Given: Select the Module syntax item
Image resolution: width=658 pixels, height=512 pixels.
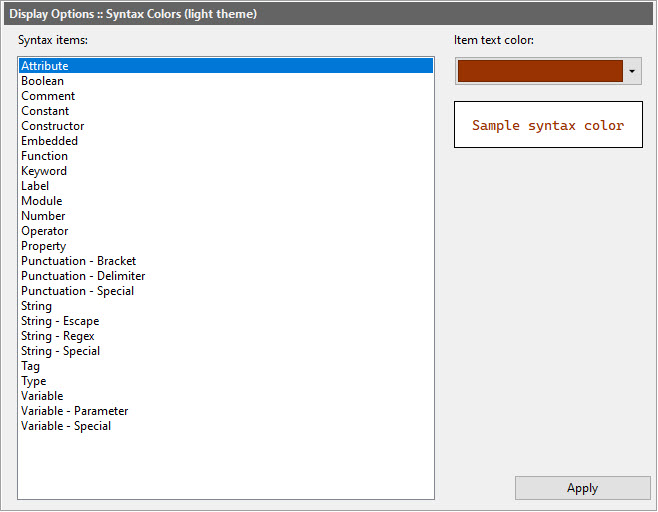Looking at the screenshot, I should click(226, 201).
